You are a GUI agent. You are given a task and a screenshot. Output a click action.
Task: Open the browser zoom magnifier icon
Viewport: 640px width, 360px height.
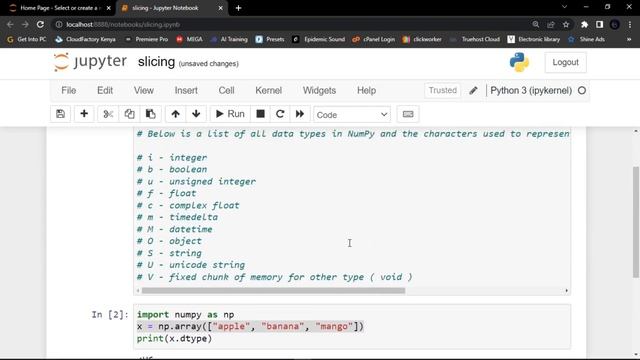[x=536, y=24]
